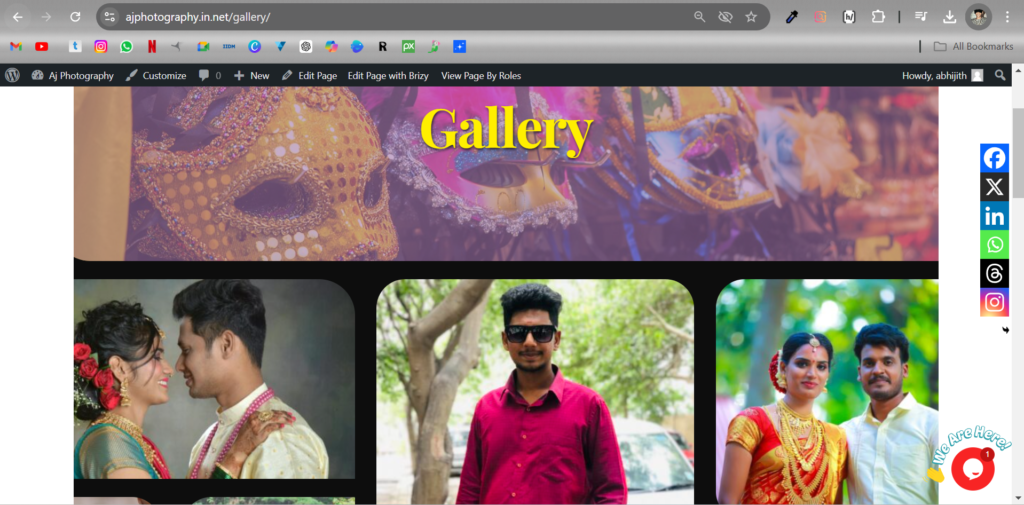Open the YouTube bookmark
The width and height of the screenshot is (1024, 505).
42,46
